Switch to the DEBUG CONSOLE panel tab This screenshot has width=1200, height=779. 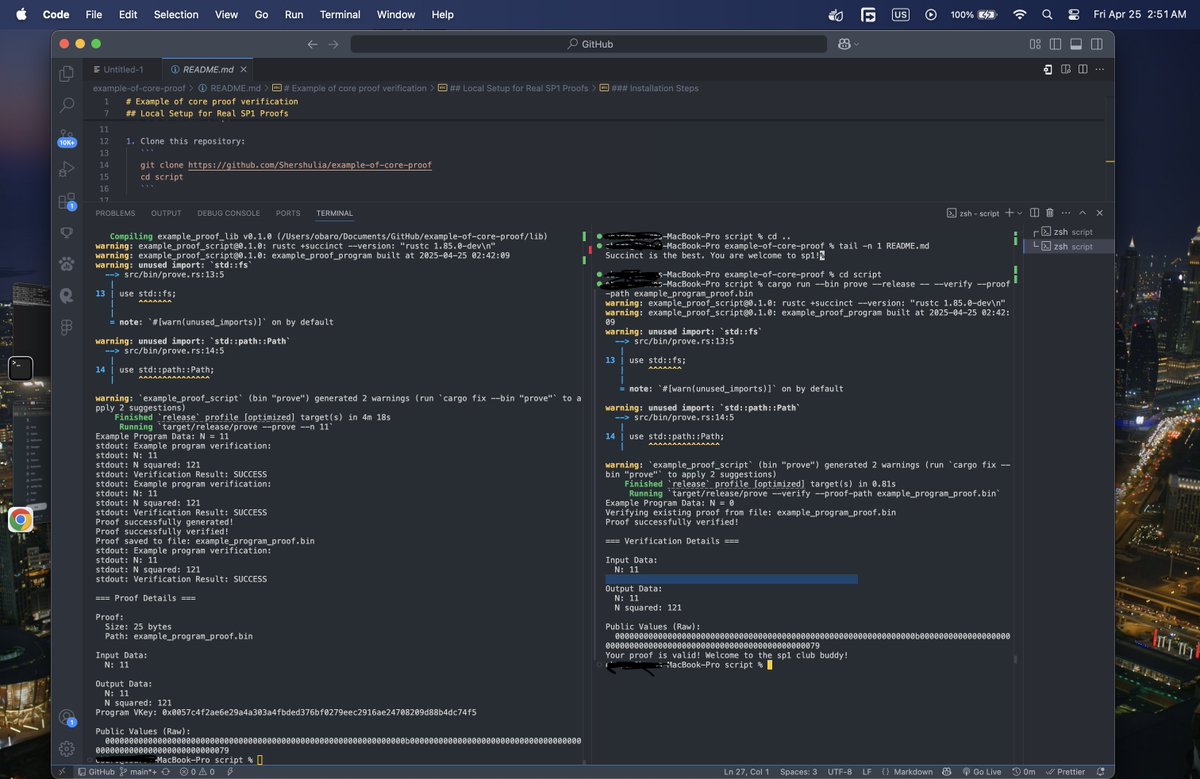228,213
